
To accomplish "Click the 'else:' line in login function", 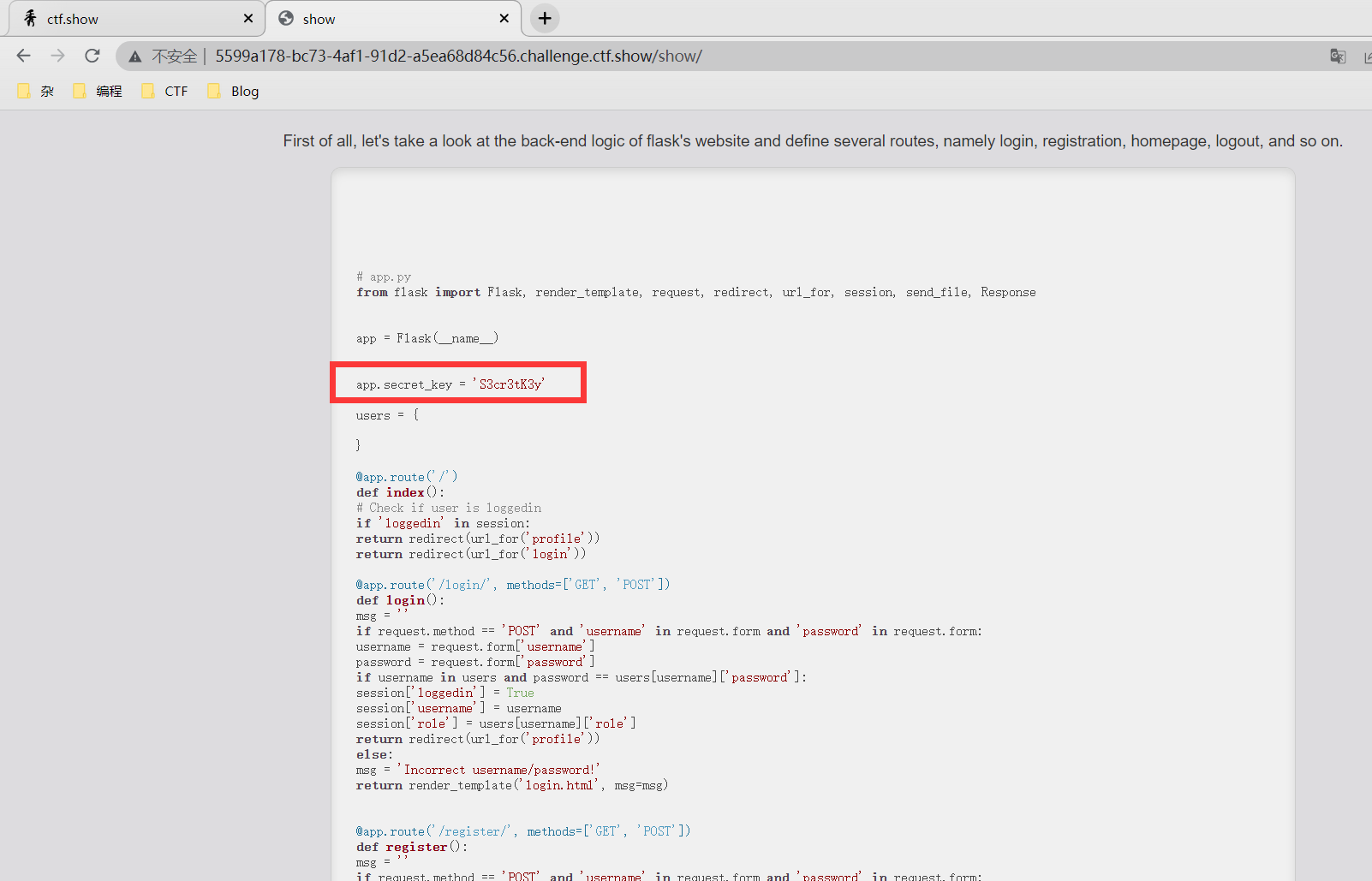I will (375, 755).
